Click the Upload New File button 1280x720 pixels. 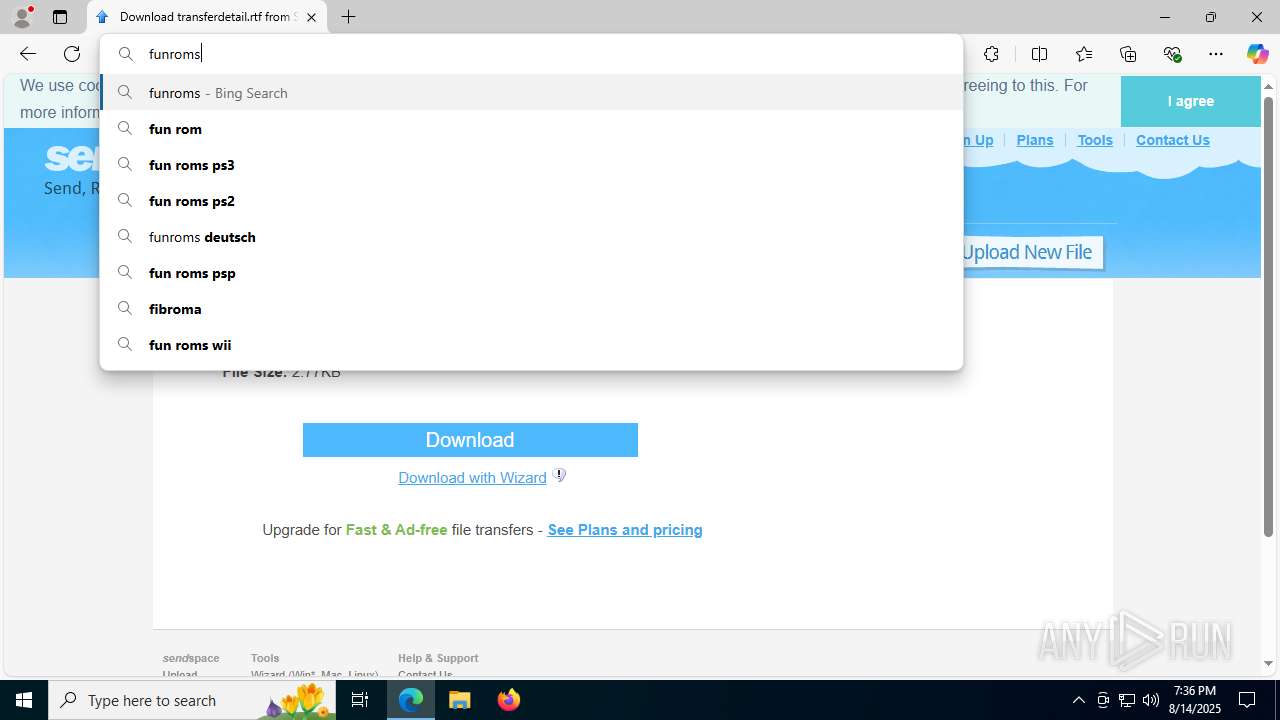tap(1030, 252)
